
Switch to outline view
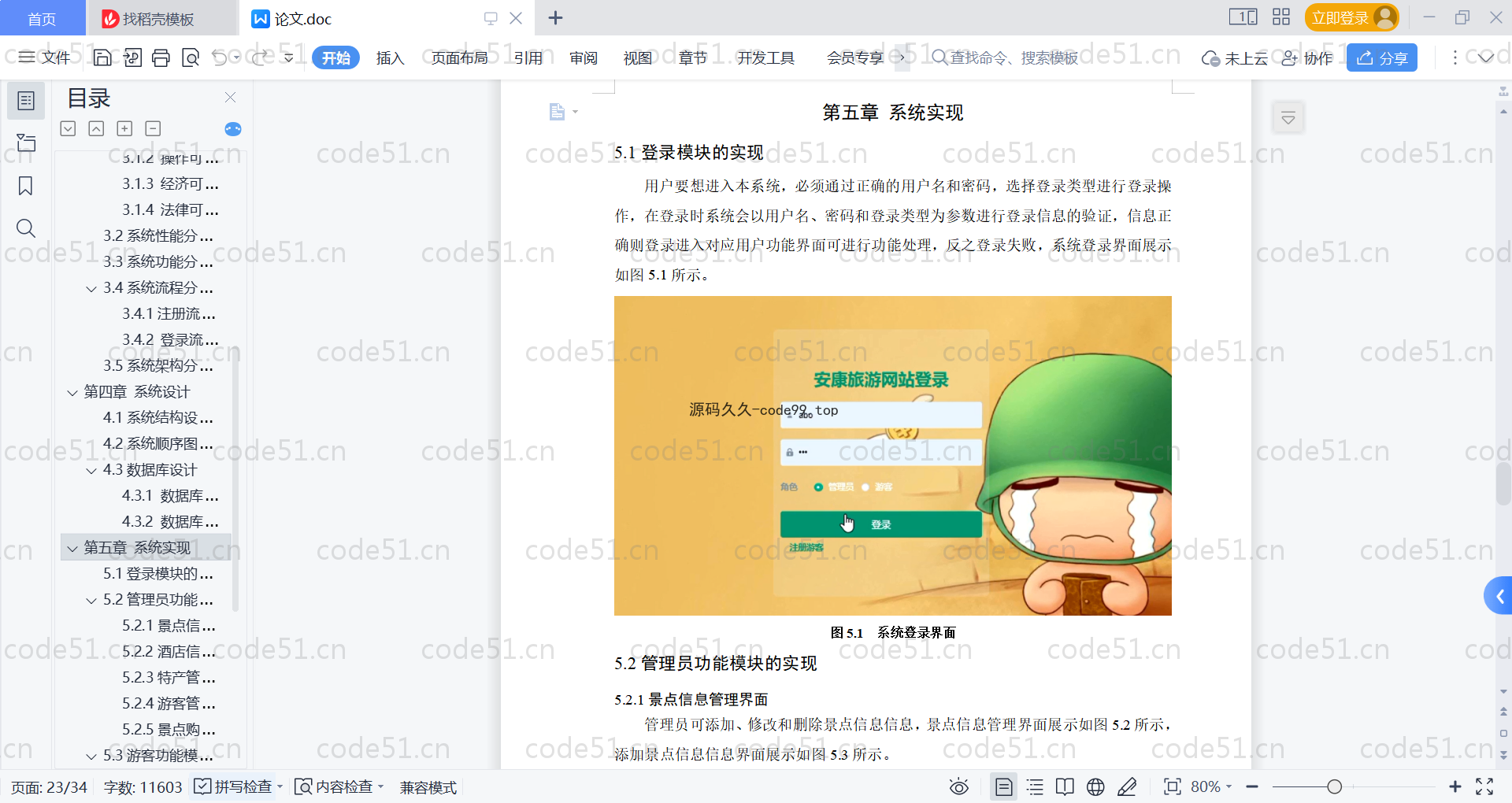pos(1035,786)
